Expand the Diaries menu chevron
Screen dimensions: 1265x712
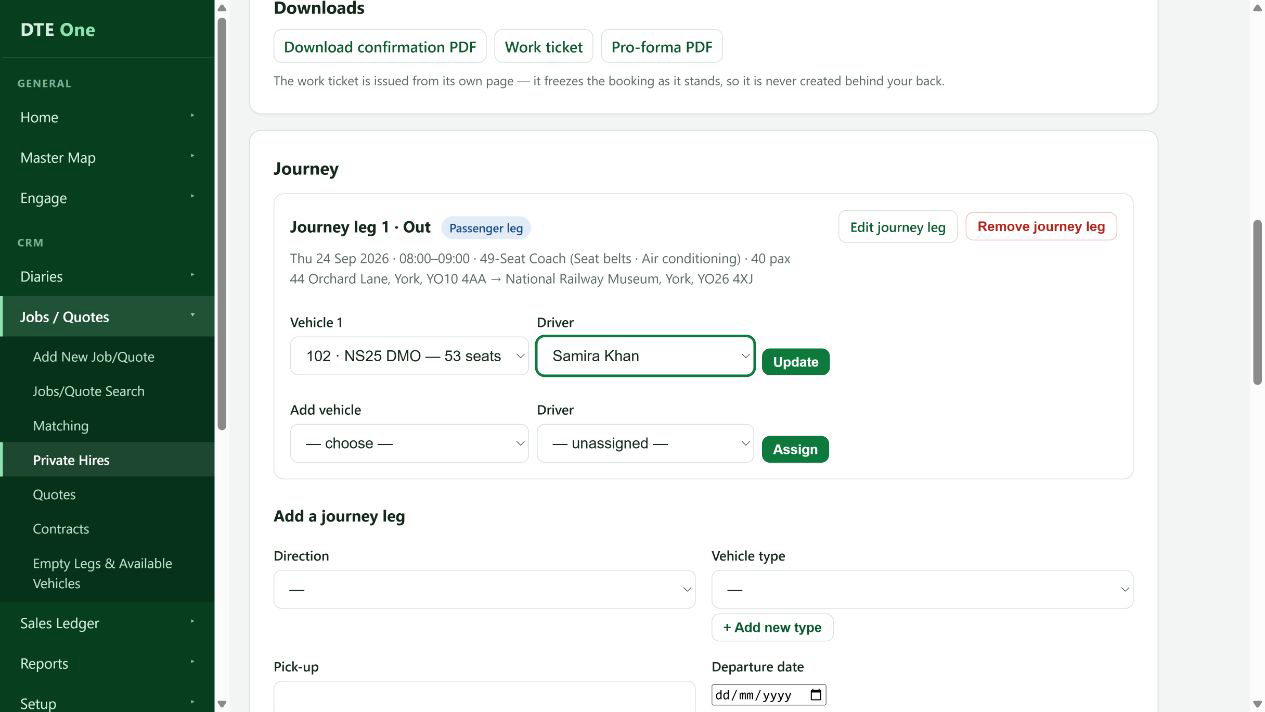[x=193, y=275]
